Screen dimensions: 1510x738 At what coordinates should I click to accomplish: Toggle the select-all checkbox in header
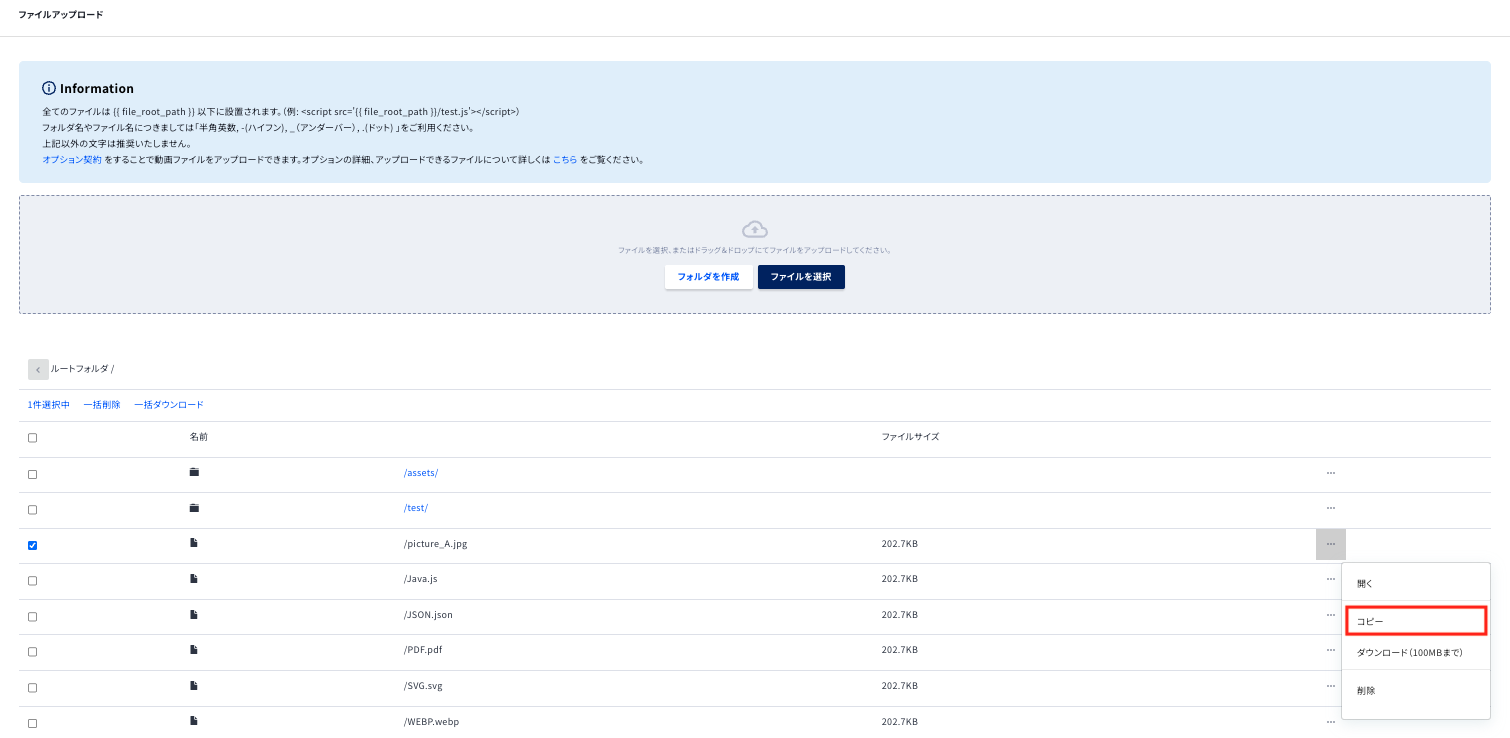33,438
